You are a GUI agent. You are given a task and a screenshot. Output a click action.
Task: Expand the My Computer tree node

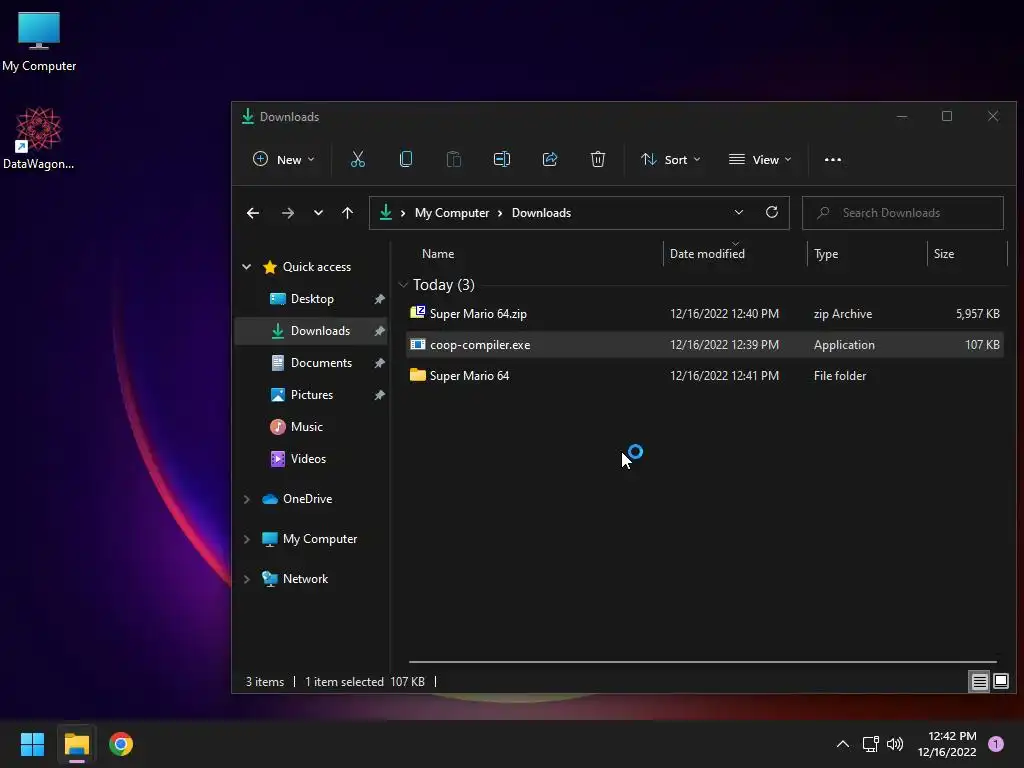[247, 539]
